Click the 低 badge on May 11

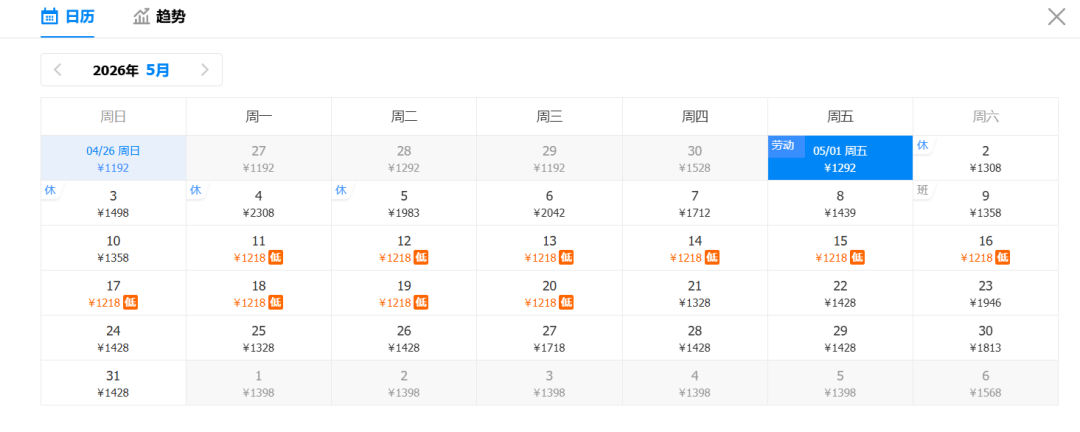pos(275,257)
